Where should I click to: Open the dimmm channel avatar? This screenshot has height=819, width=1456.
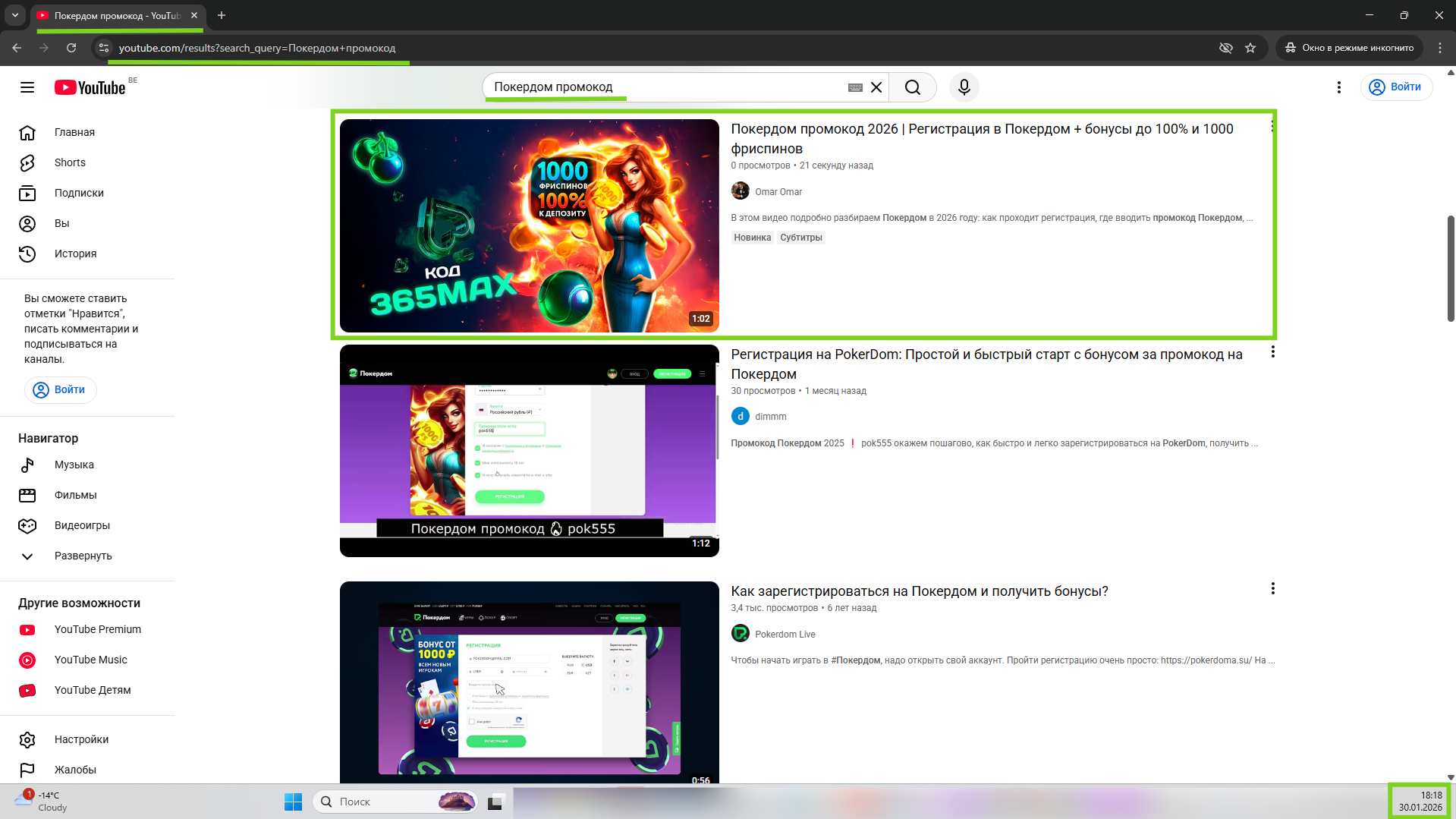(x=740, y=416)
